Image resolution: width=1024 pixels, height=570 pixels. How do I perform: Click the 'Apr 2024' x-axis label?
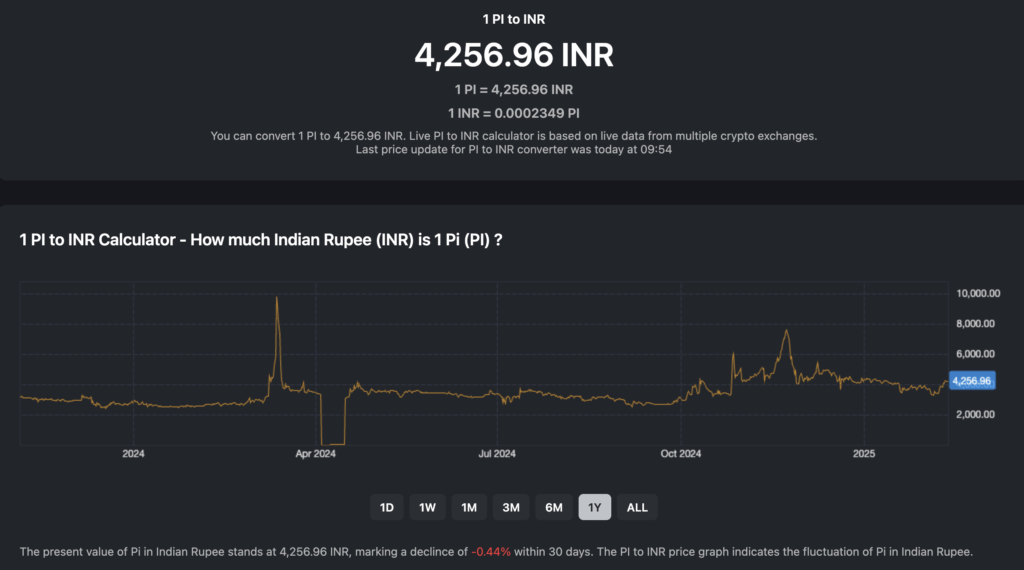[x=315, y=454]
